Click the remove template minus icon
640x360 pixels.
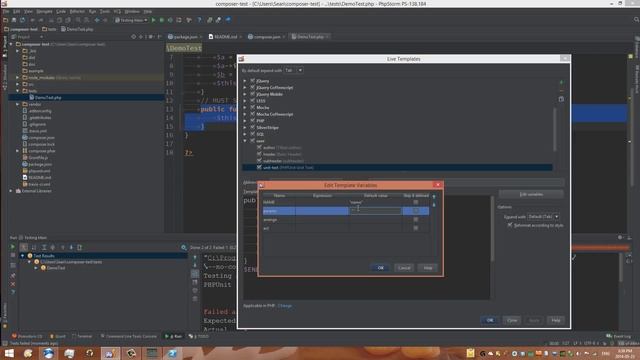click(561, 91)
